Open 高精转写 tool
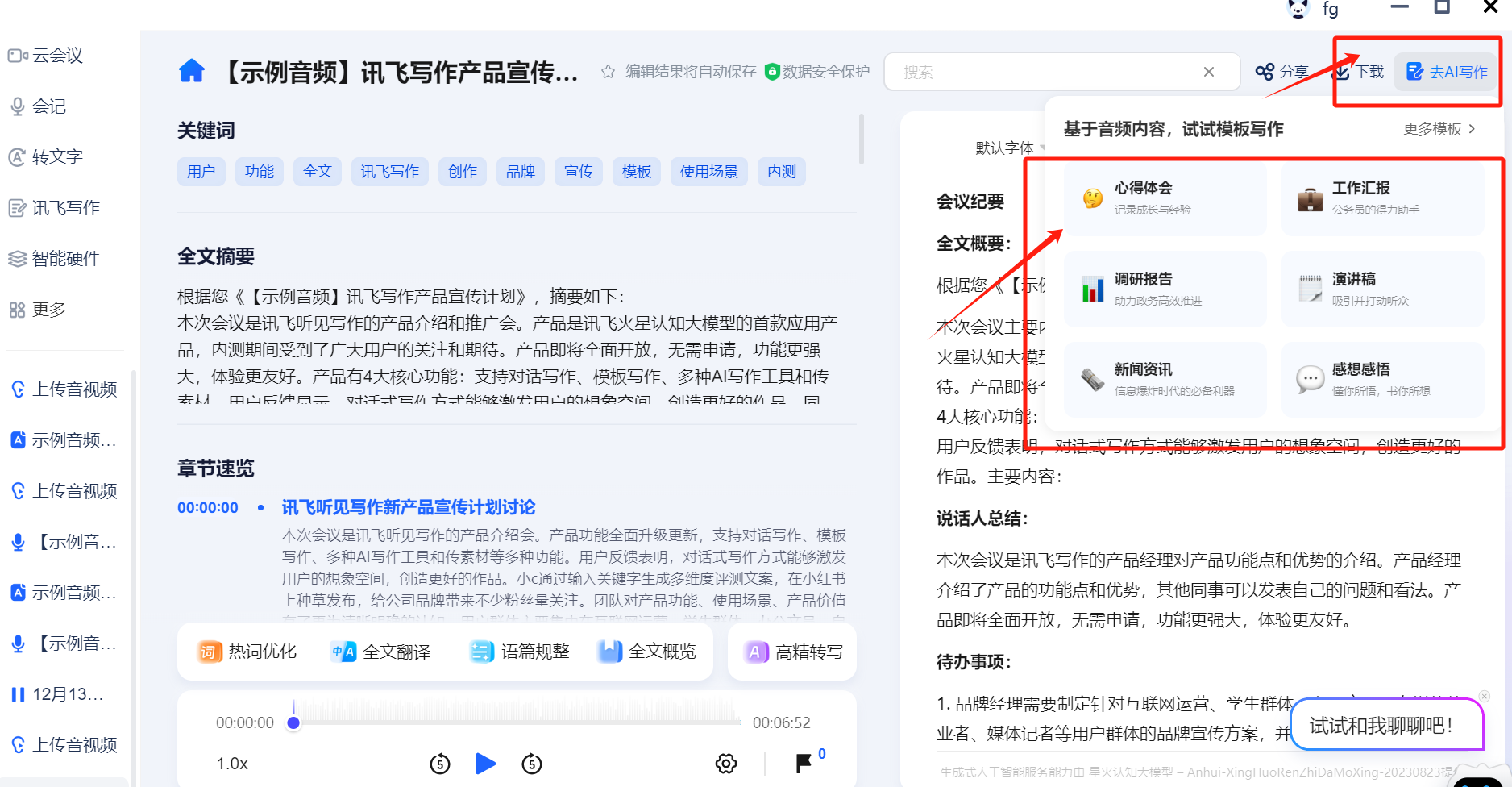 coord(794,652)
